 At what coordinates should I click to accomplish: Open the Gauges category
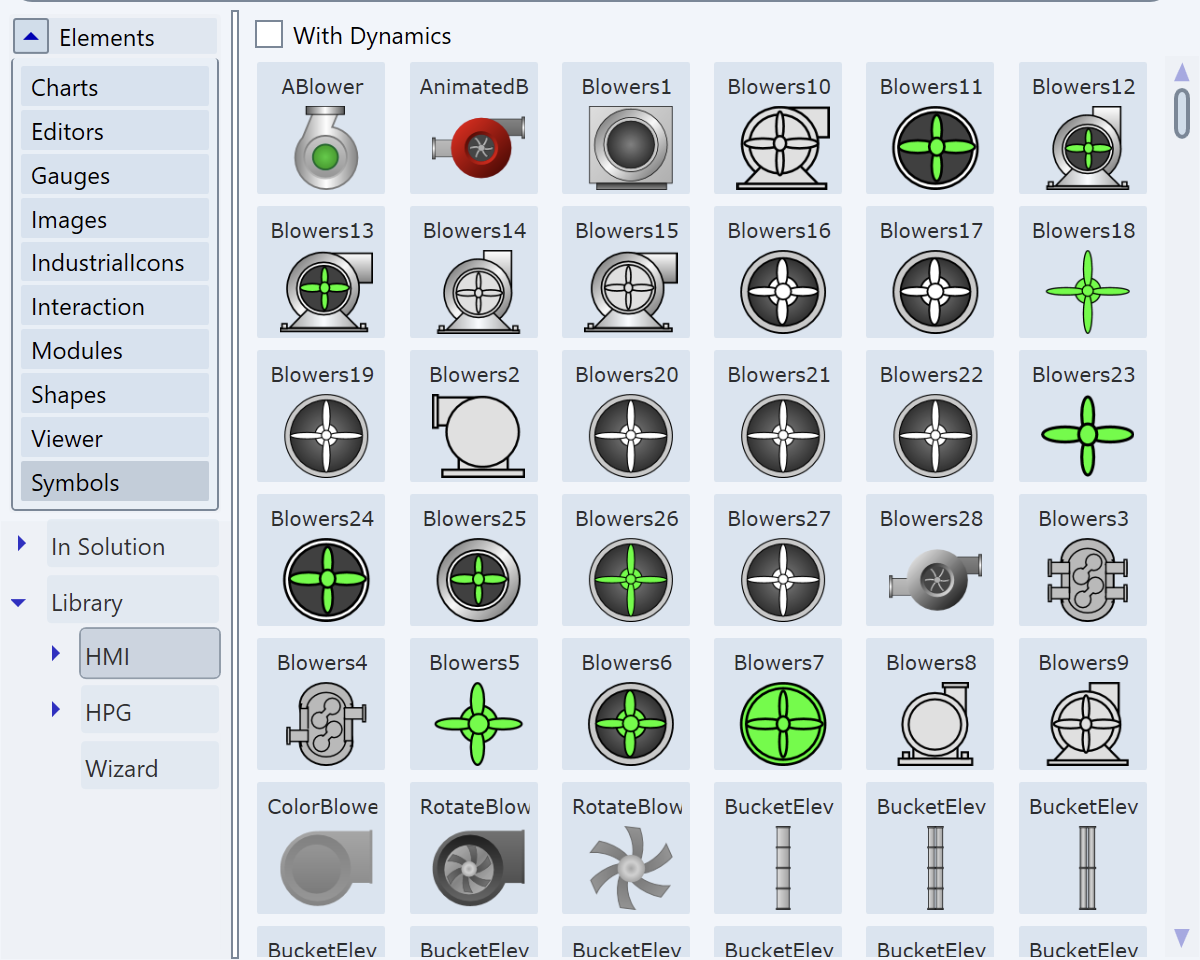tap(115, 175)
